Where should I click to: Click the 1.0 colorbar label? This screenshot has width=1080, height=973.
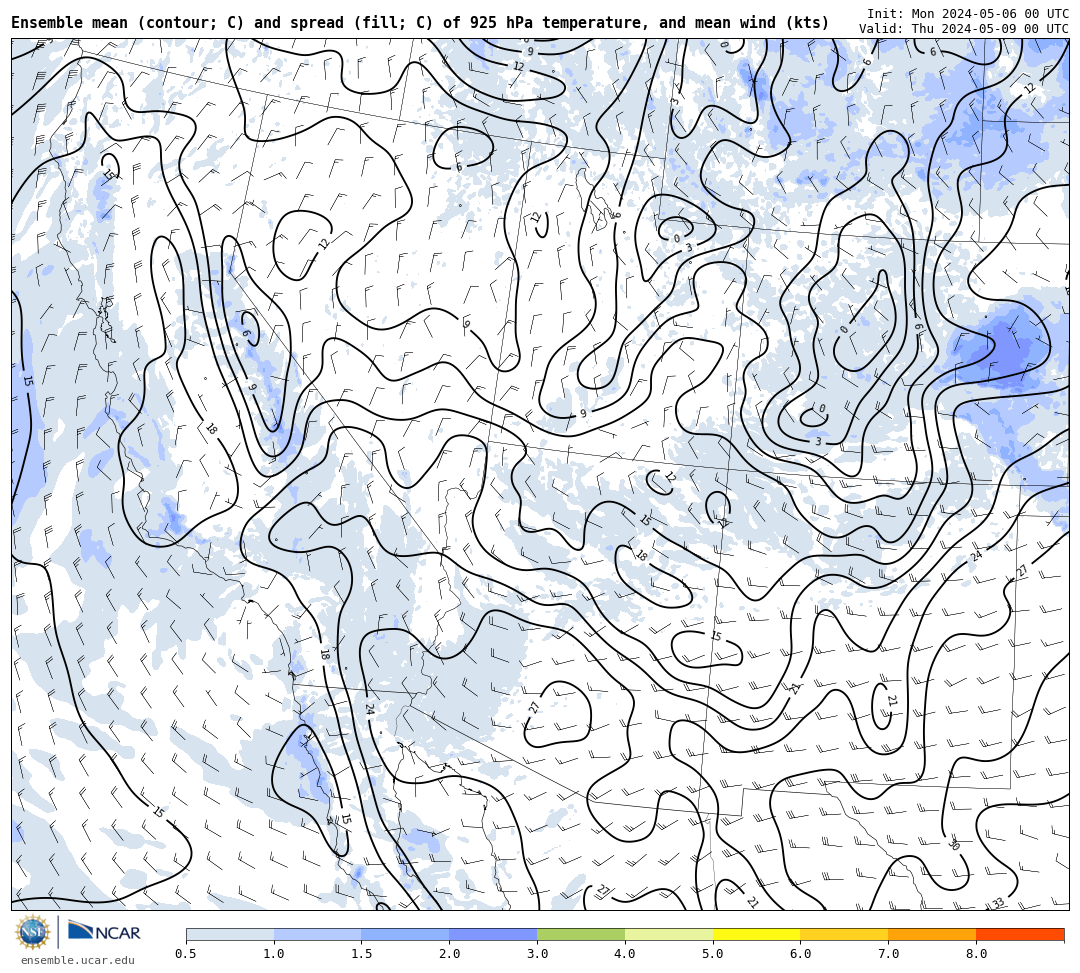pos(274,954)
